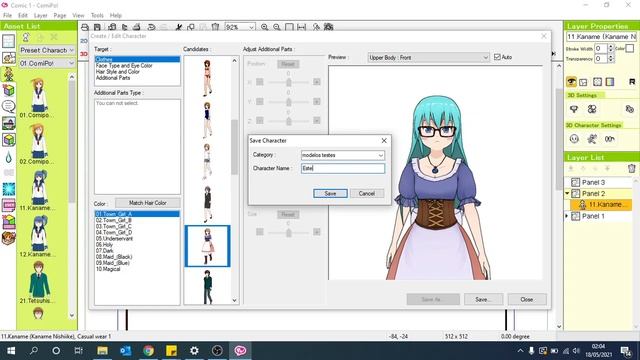Viewport: 640px width, 360px height.
Task: Click the zoom in magnifier icon
Action: point(264,27)
